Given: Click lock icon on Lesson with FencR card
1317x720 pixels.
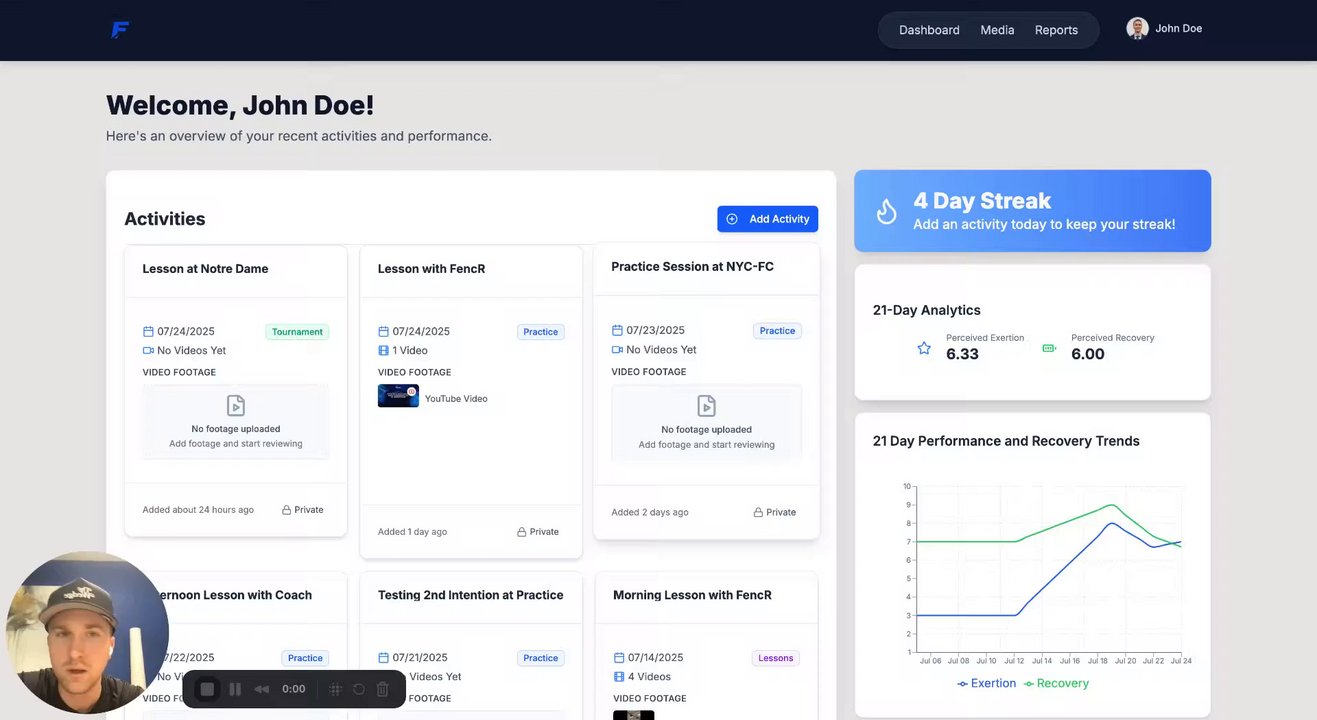Looking at the screenshot, I should pyautogui.click(x=521, y=532).
